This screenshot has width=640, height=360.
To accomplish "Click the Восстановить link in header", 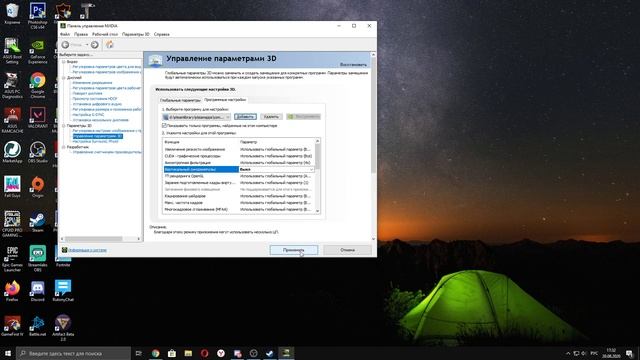I will [353, 65].
